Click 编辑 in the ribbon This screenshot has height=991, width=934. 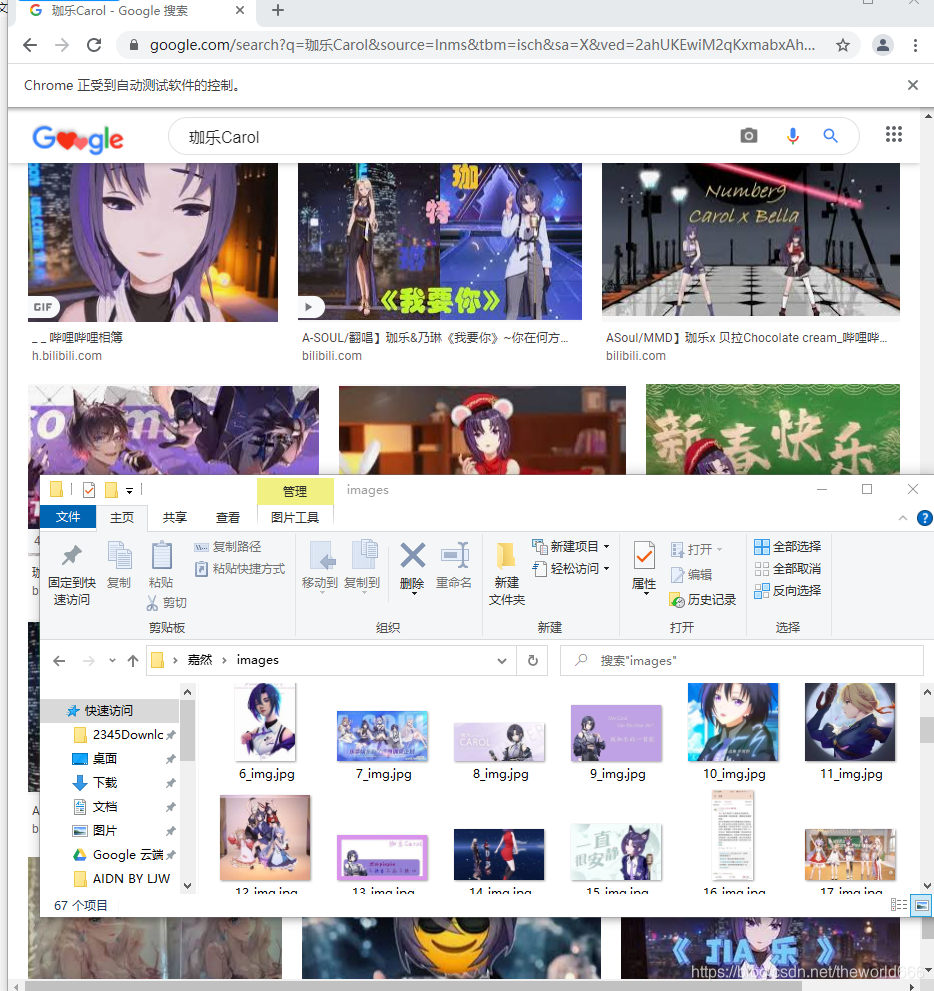691,575
